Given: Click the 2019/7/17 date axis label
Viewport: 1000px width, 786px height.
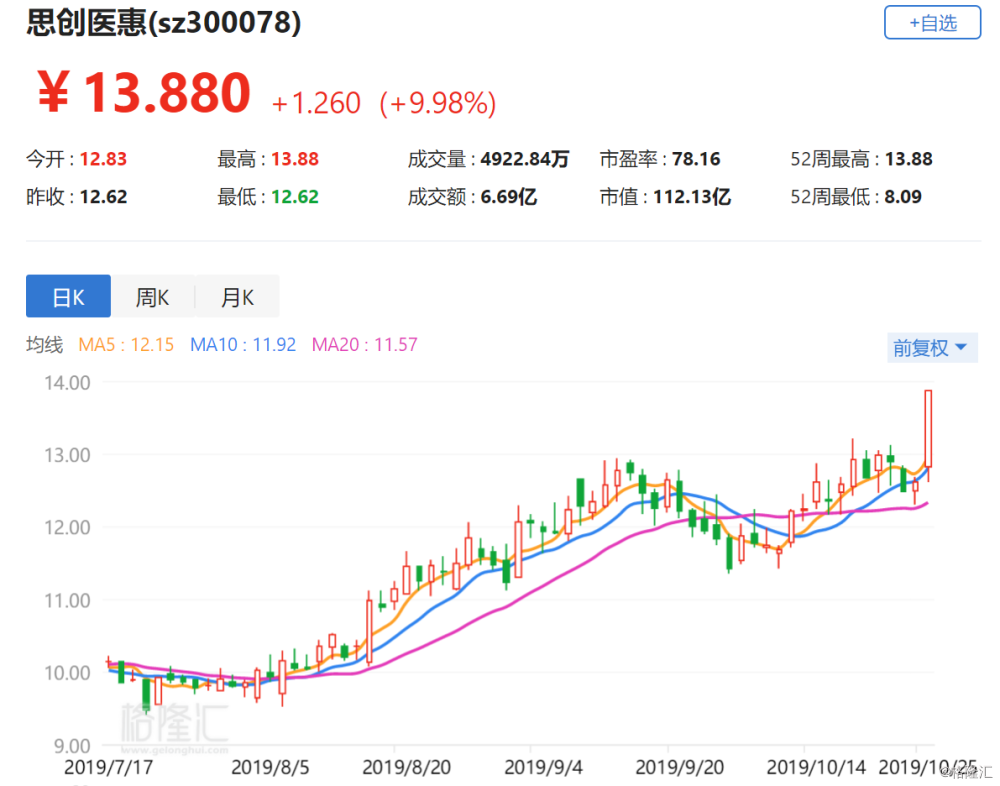Looking at the screenshot, I should 108,767.
